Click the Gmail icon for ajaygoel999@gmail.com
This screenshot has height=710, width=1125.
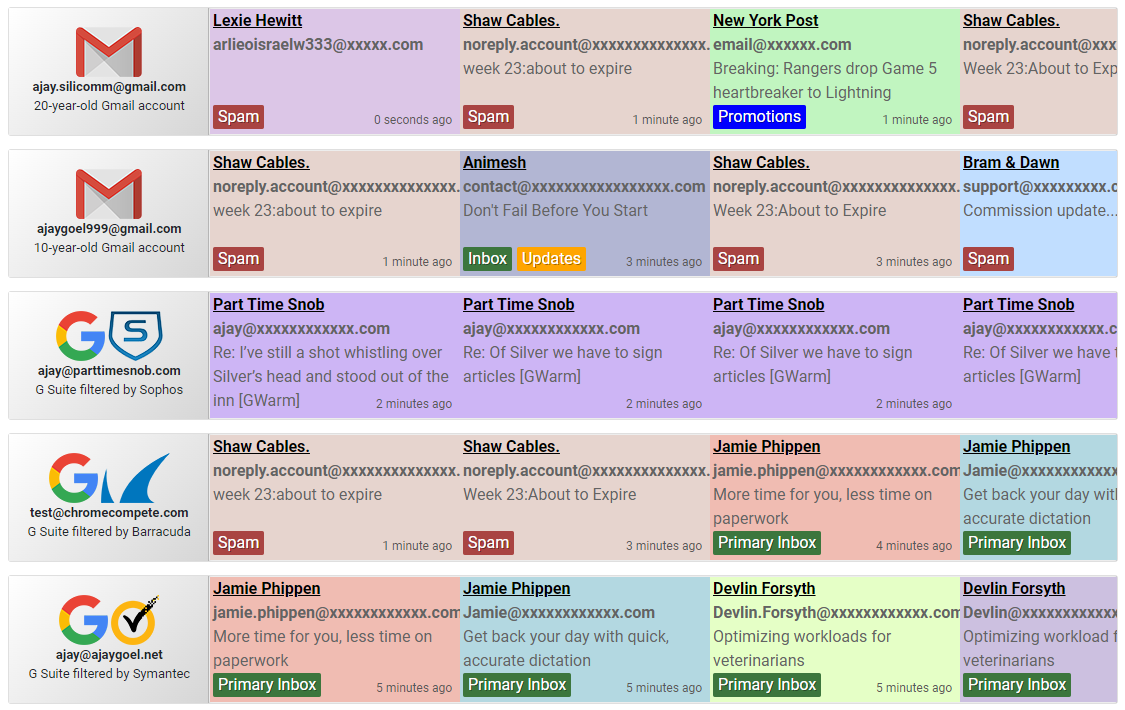click(109, 195)
